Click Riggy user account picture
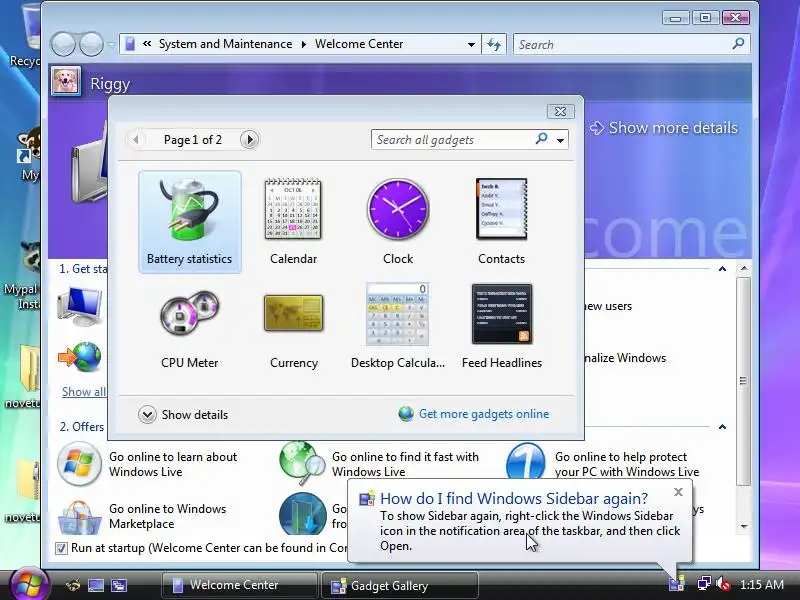Viewport: 800px width, 600px height. tap(66, 81)
